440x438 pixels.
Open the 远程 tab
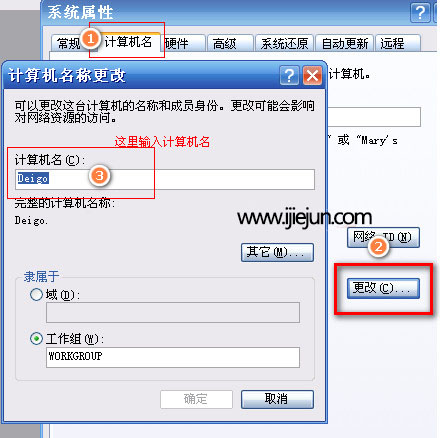pos(398,43)
